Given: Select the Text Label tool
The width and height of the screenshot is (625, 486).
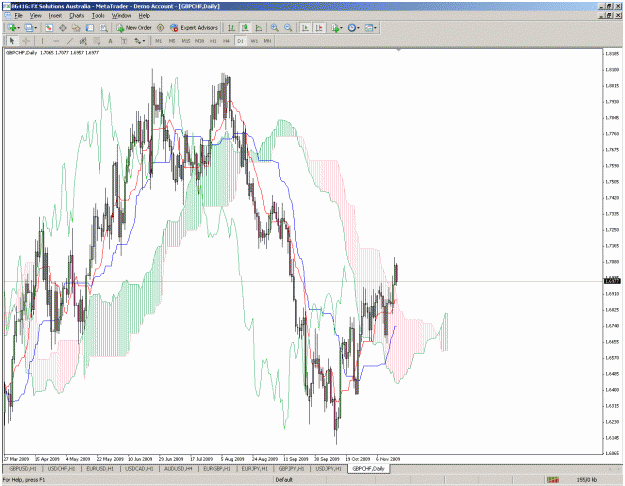Looking at the screenshot, I should (124, 41).
